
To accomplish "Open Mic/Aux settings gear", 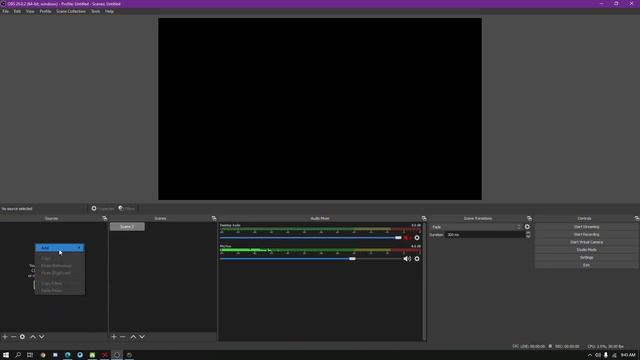I will pos(417,259).
